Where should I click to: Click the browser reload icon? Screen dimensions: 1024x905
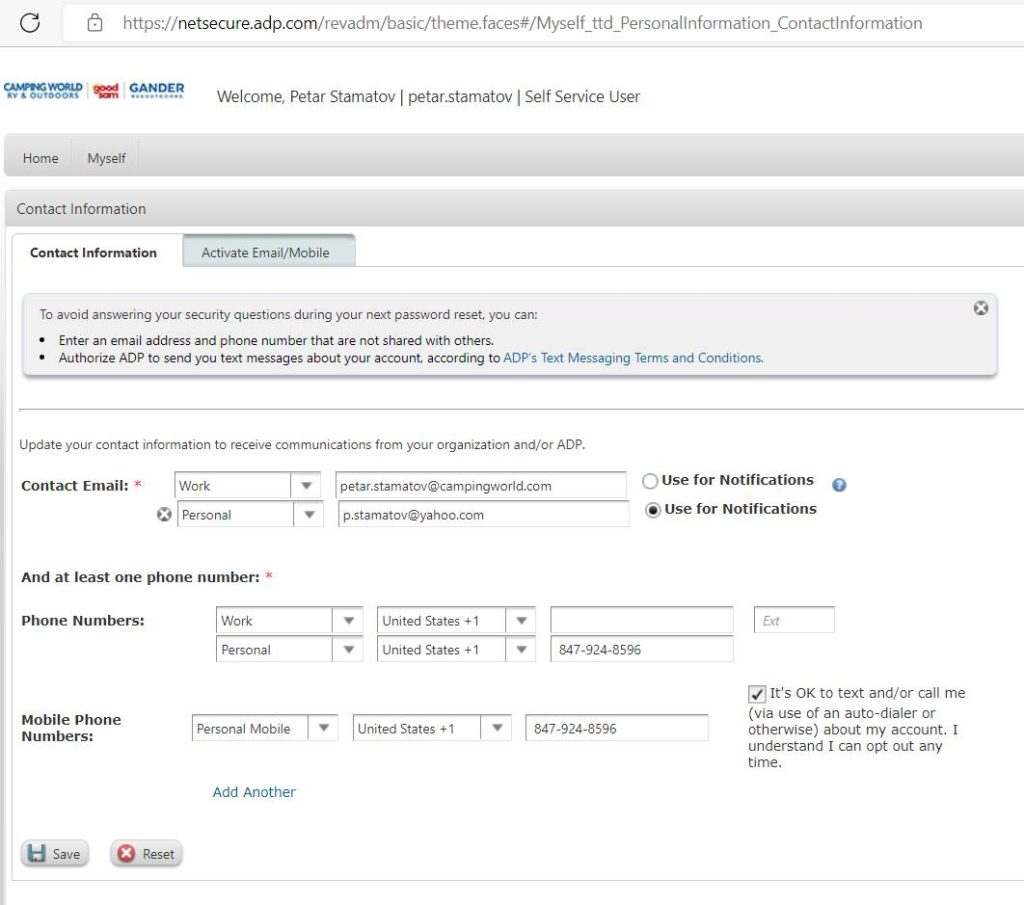tap(30, 23)
